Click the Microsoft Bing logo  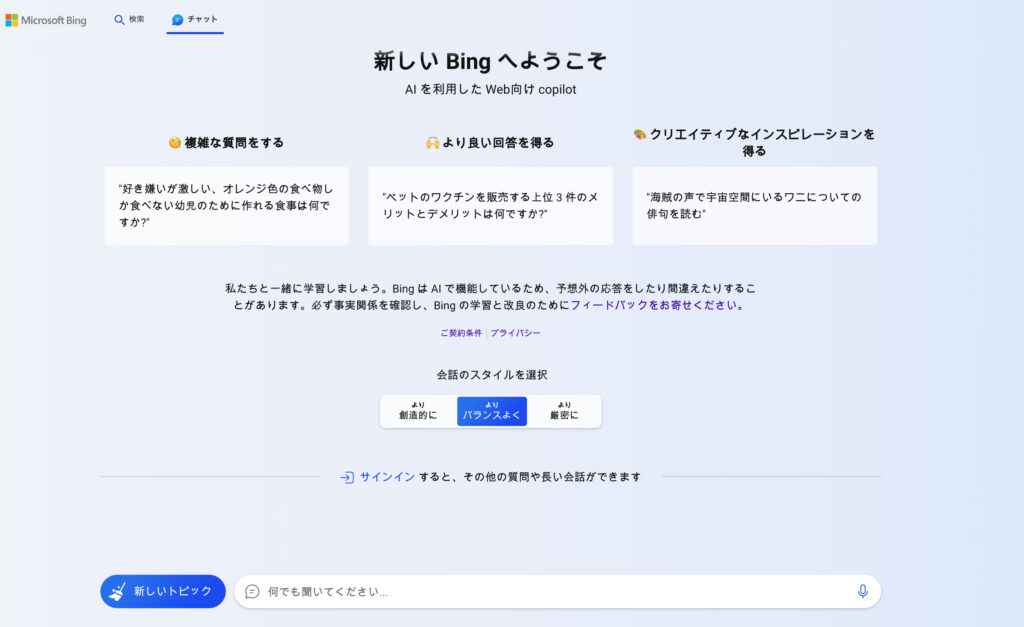tap(46, 20)
